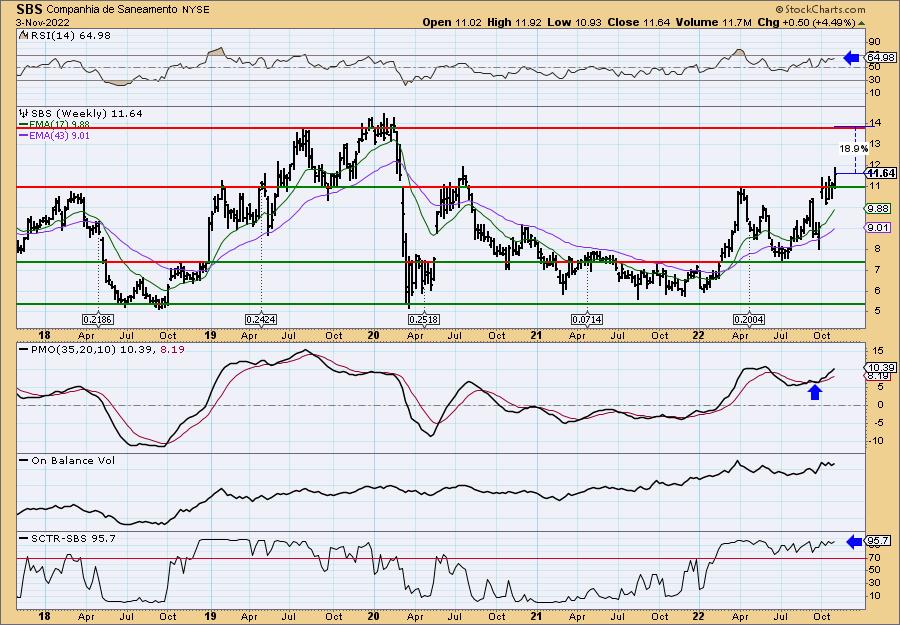Viewport: 900px width, 625px height.
Task: Click the Open 11.02 value
Action: point(453,22)
